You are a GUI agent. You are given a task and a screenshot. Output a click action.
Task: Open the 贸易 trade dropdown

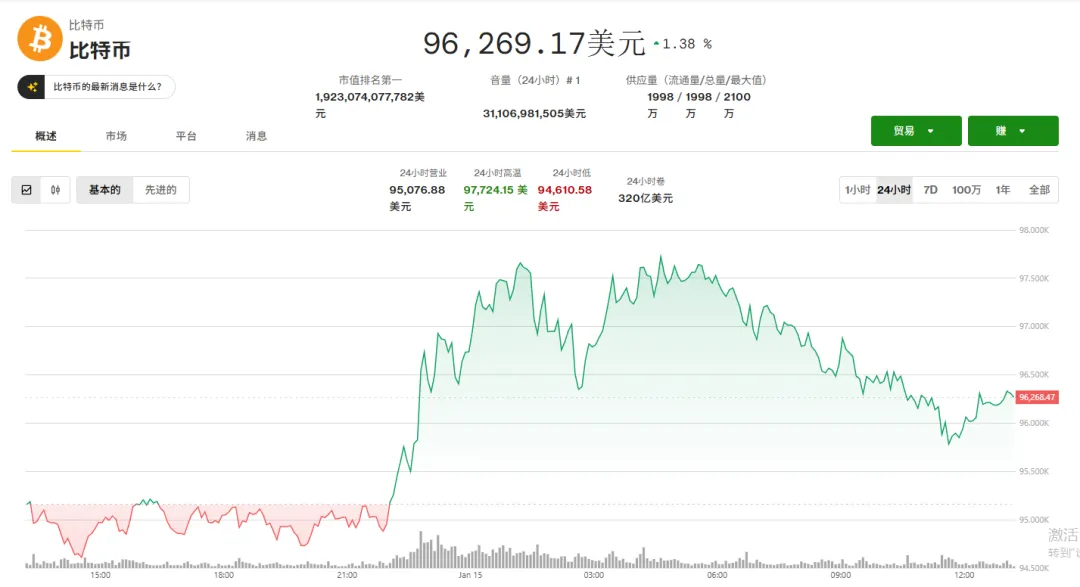coord(916,131)
